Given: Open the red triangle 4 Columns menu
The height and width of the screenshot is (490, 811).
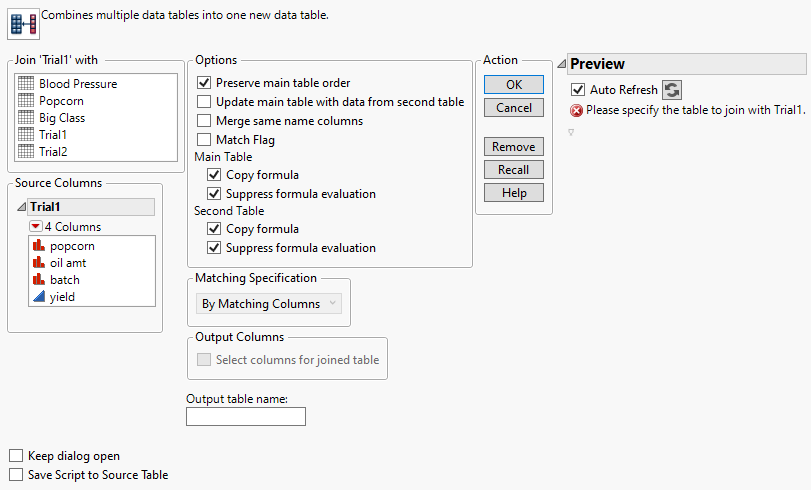Looking at the screenshot, I should tap(36, 227).
